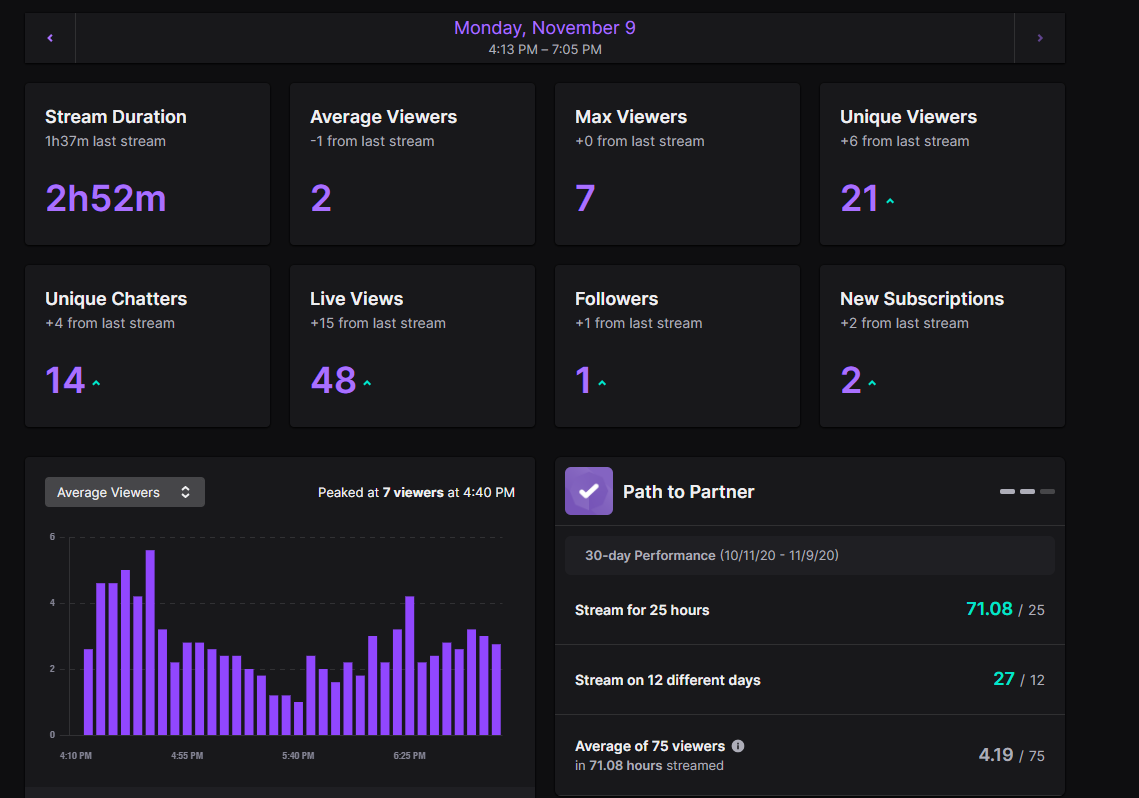Click the 4.19 average viewers progress value
The image size is (1139, 798).
pyautogui.click(x=995, y=754)
